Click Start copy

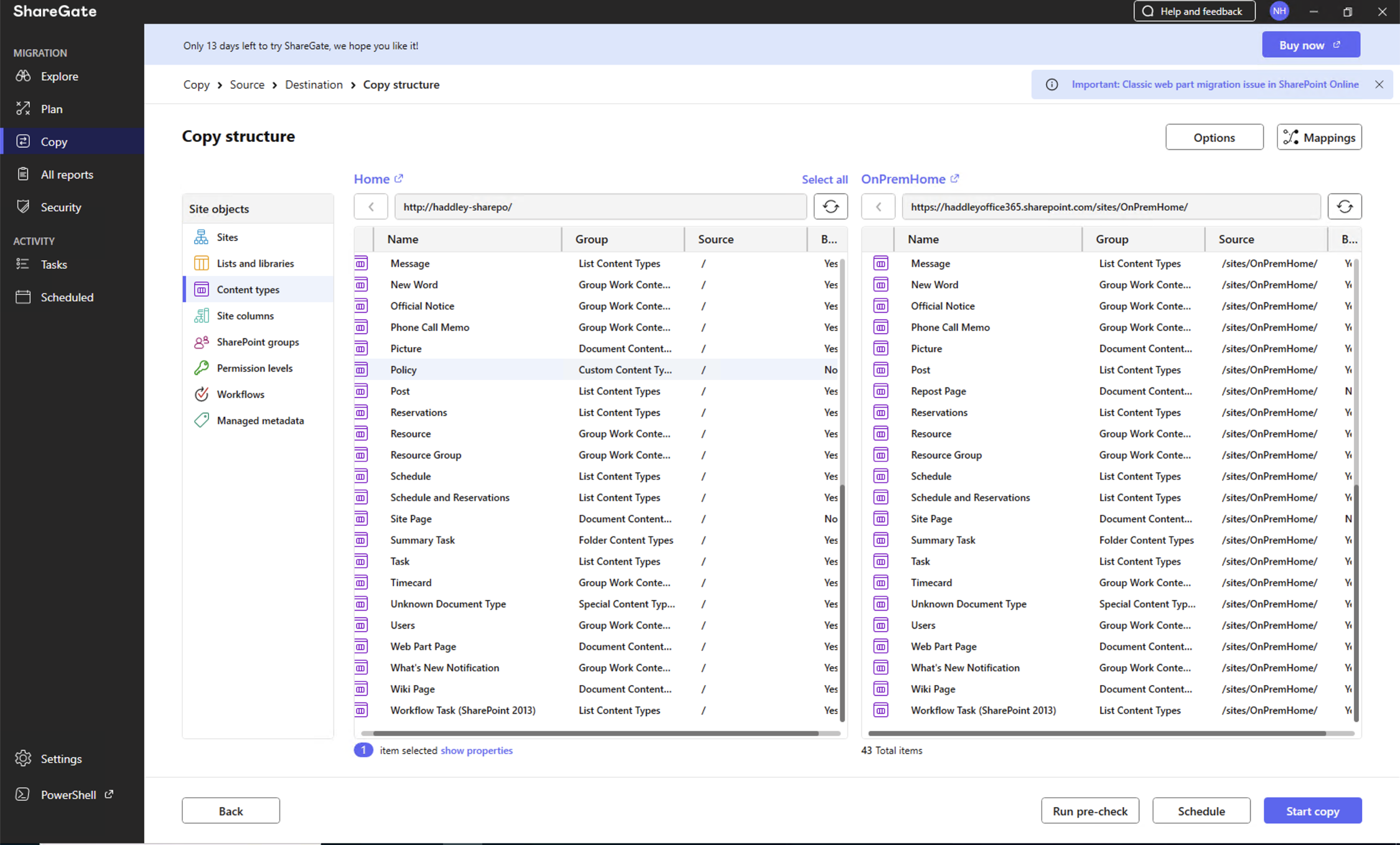1312,811
